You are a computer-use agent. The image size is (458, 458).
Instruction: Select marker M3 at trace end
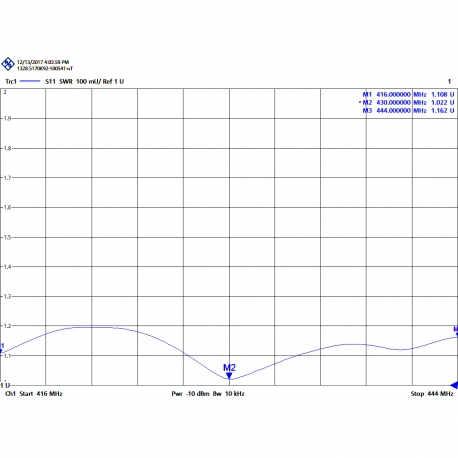[x=456, y=332]
